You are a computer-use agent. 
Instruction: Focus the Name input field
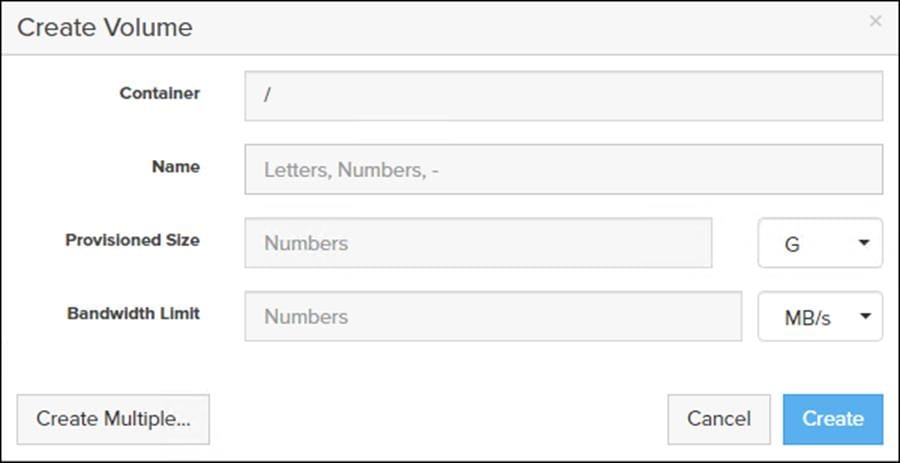coord(563,169)
